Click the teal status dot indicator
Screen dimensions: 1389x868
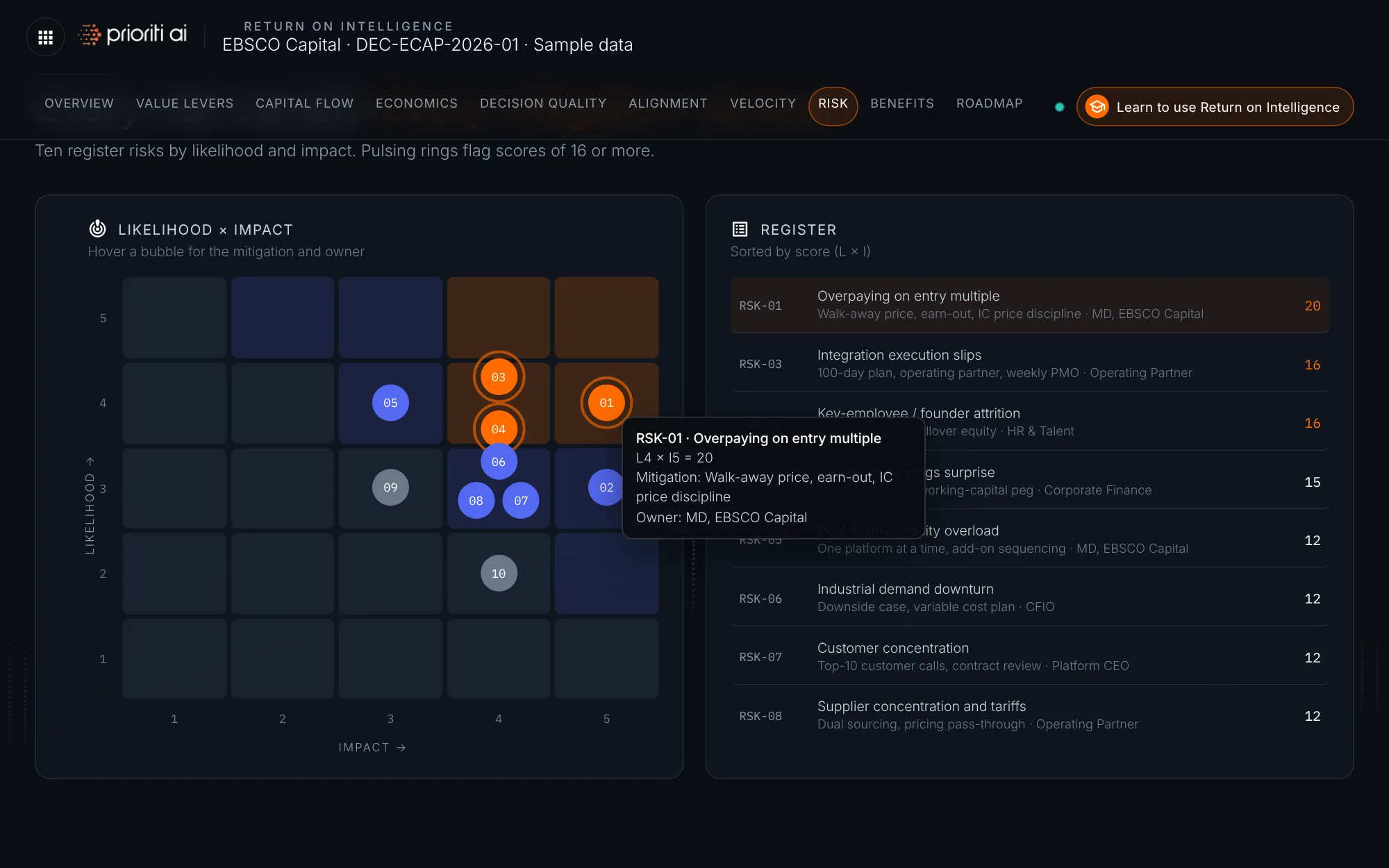(x=1059, y=107)
